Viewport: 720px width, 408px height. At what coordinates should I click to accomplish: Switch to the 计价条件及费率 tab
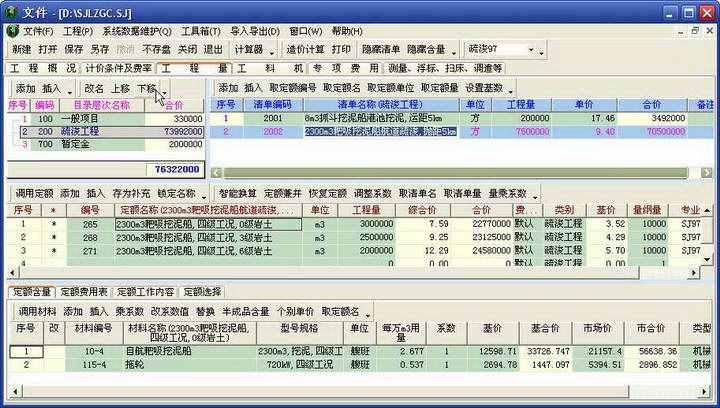coord(118,68)
